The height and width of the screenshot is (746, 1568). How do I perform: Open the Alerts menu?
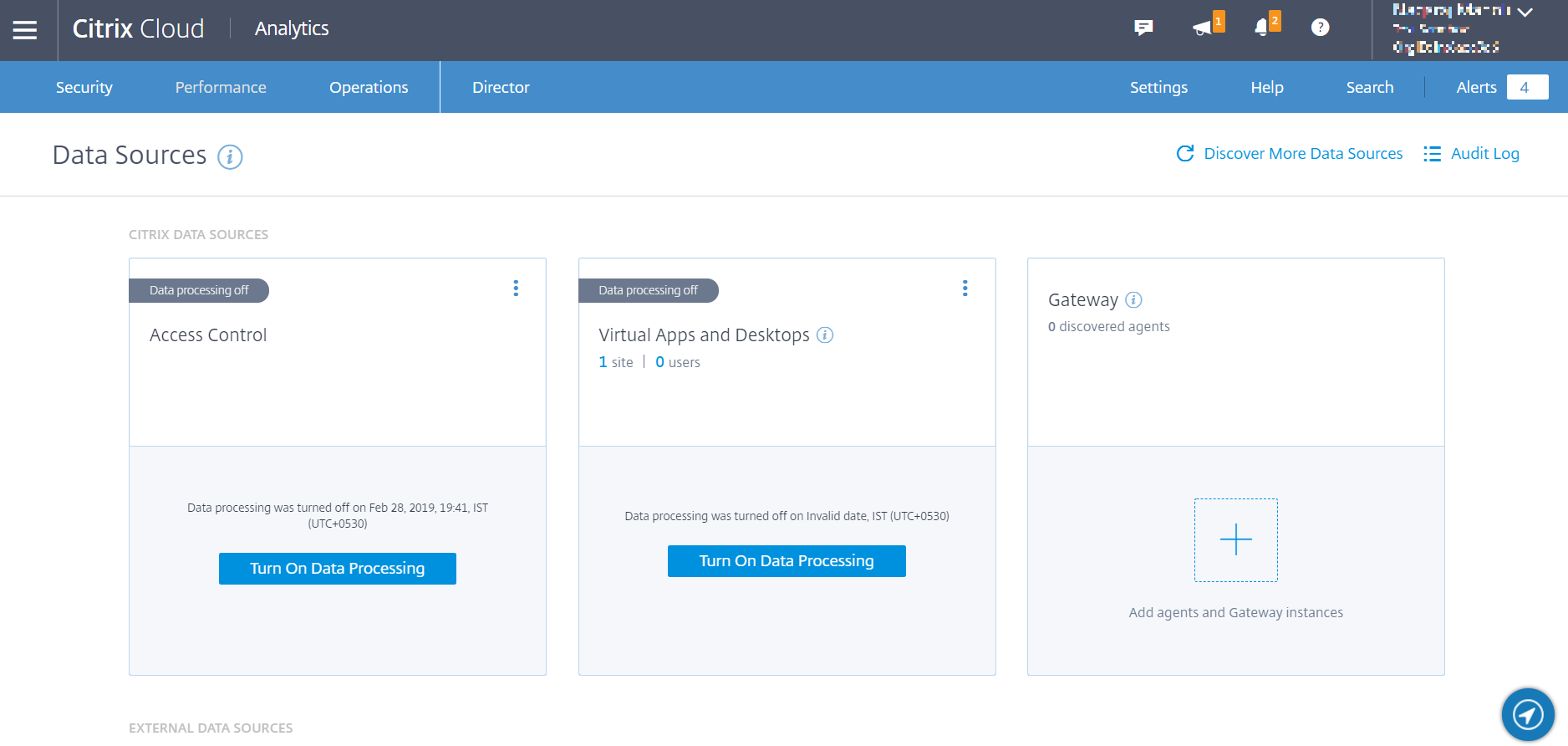pyautogui.click(x=1476, y=87)
